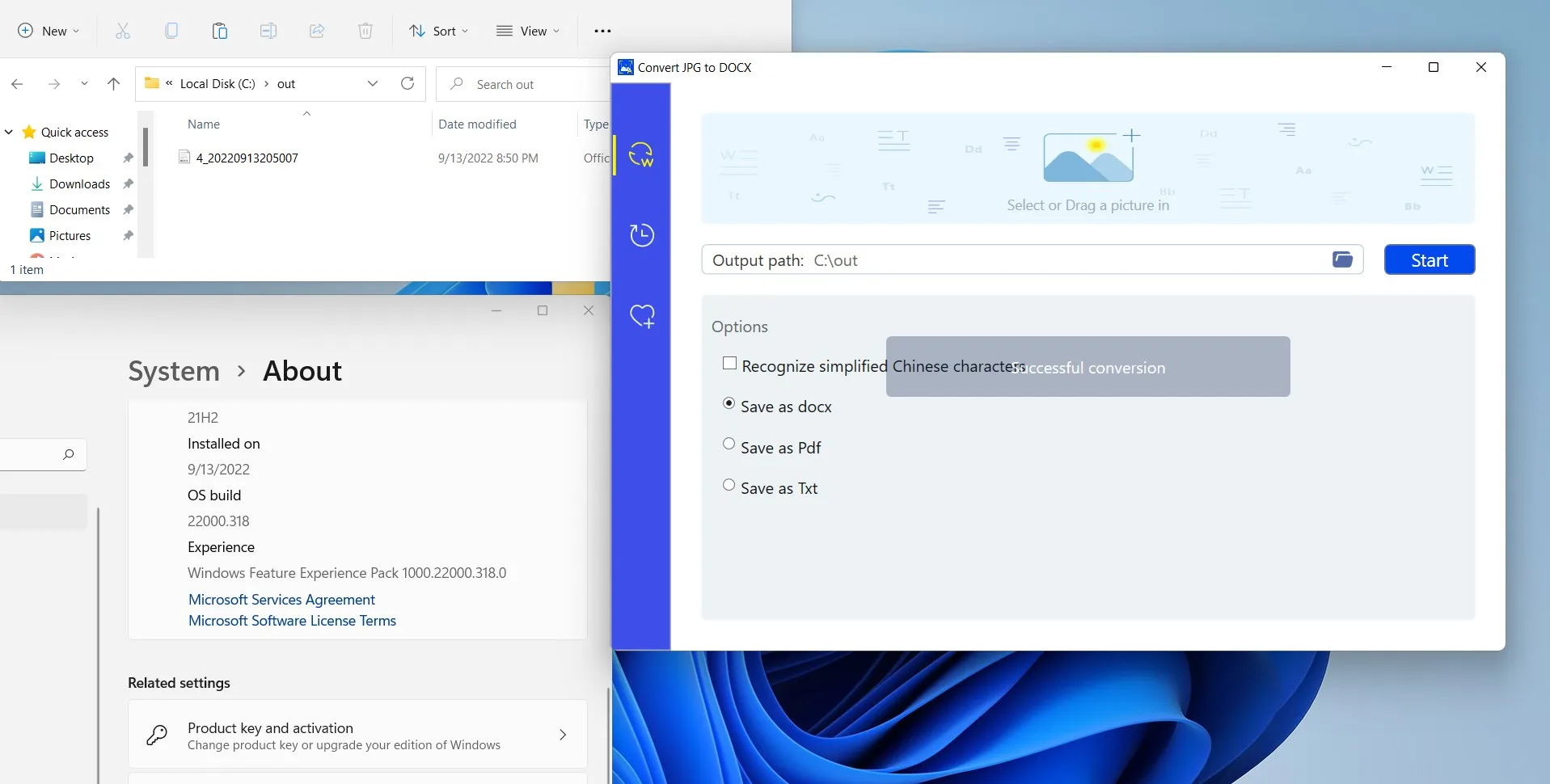Click the Copy icon in File Explorer
This screenshot has height=784, width=1550.
pyautogui.click(x=171, y=31)
